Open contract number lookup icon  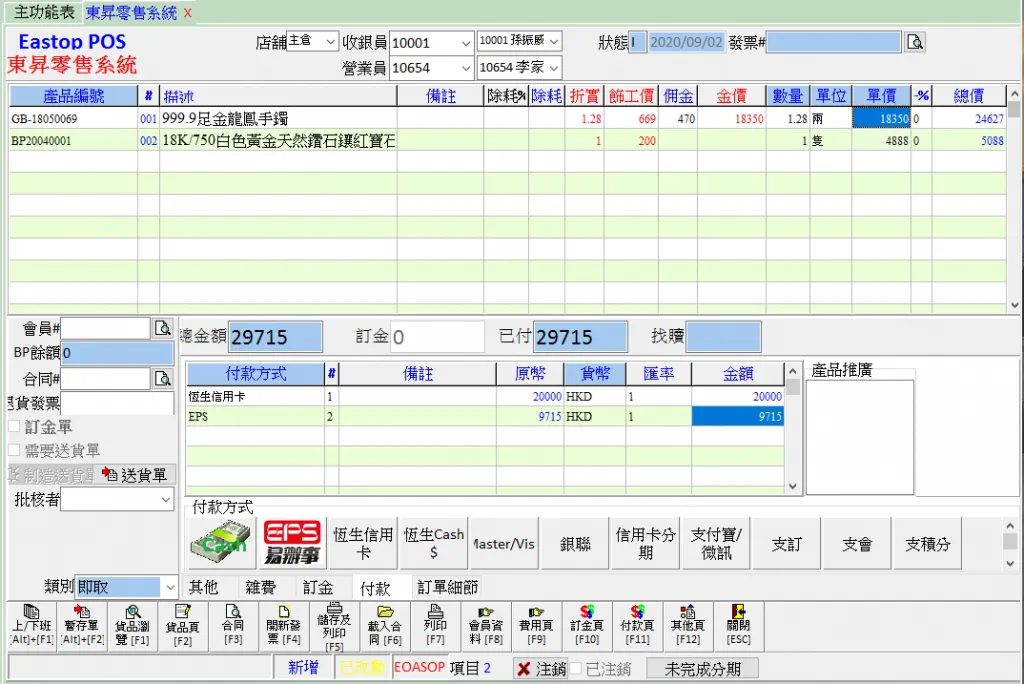(x=162, y=379)
